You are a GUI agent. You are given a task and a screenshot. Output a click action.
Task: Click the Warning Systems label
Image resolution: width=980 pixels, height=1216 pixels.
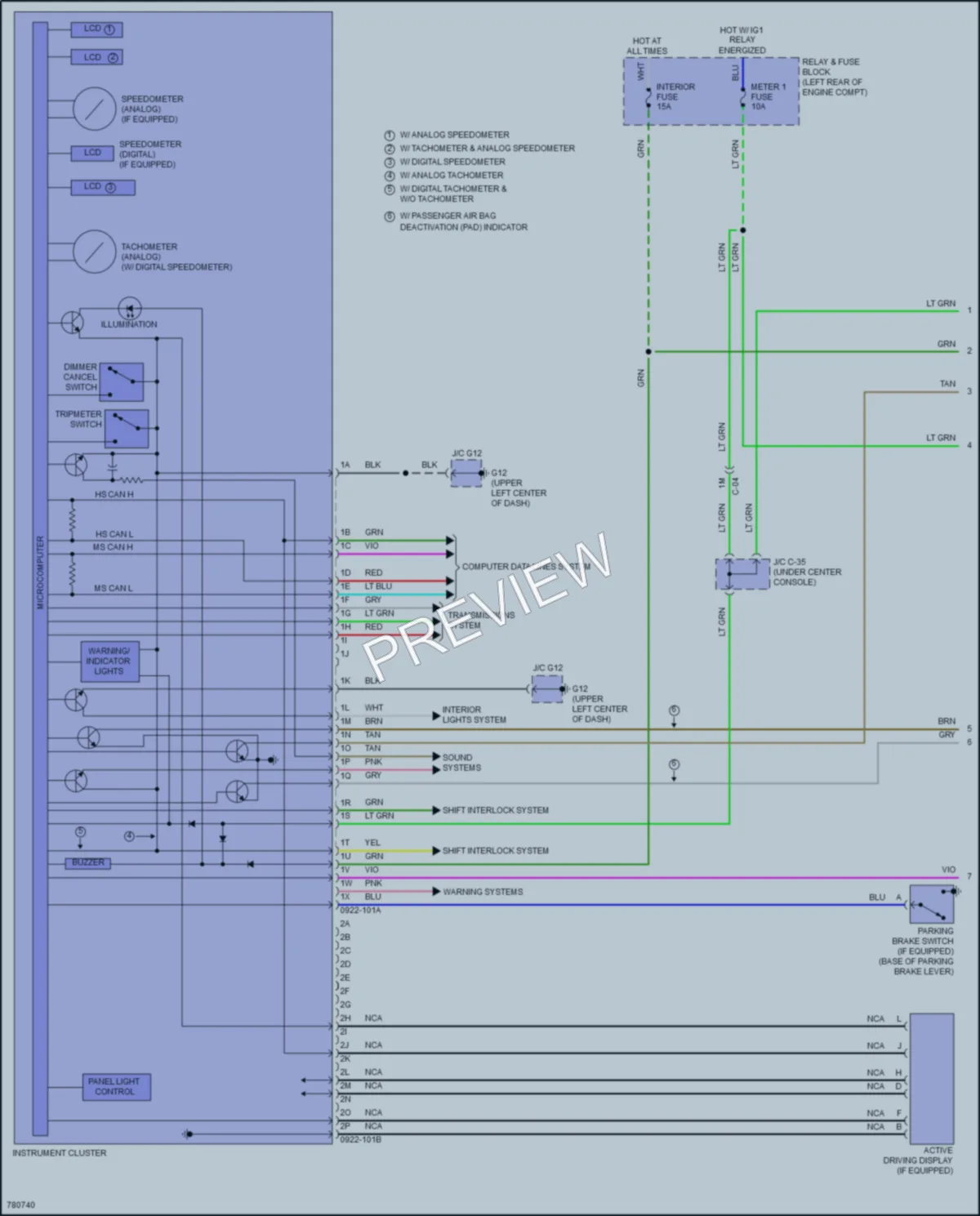point(483,892)
